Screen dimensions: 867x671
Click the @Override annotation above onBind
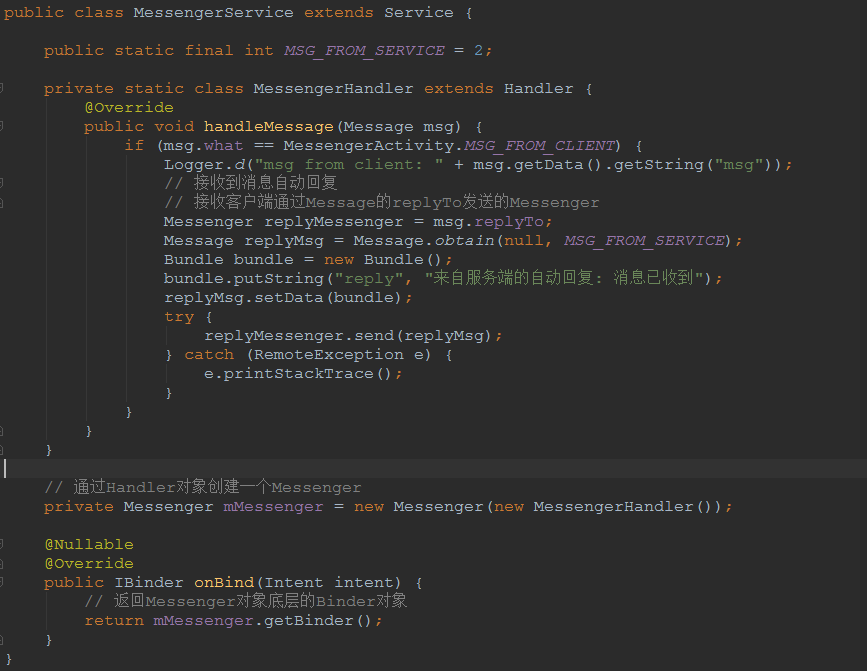click(x=89, y=564)
